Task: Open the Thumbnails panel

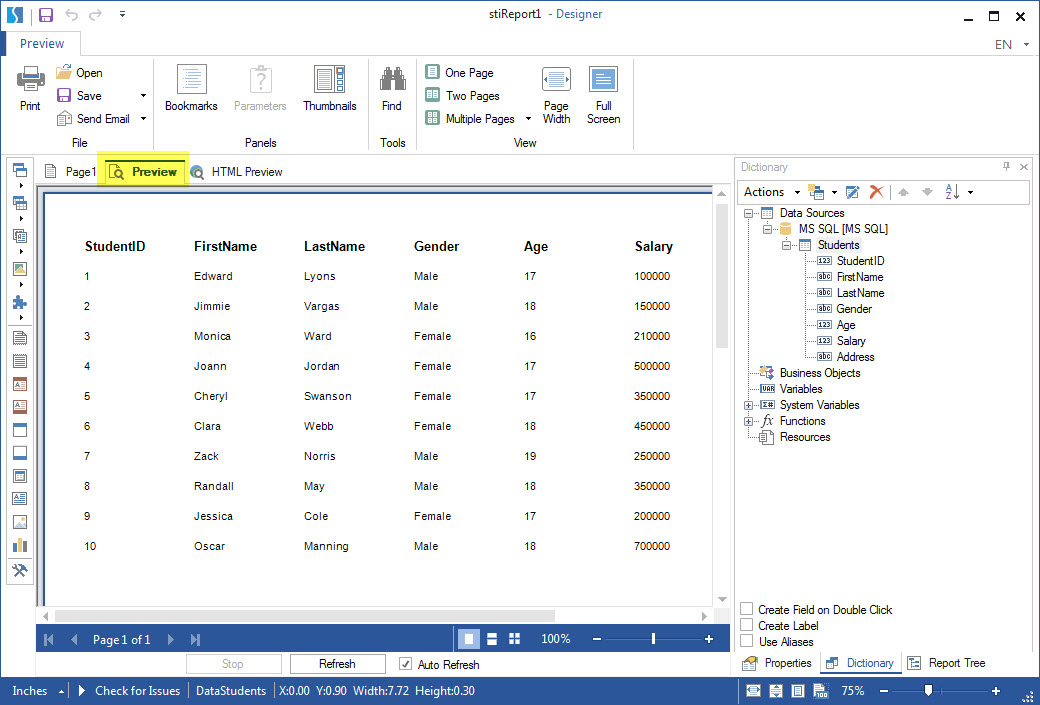Action: pos(330,90)
